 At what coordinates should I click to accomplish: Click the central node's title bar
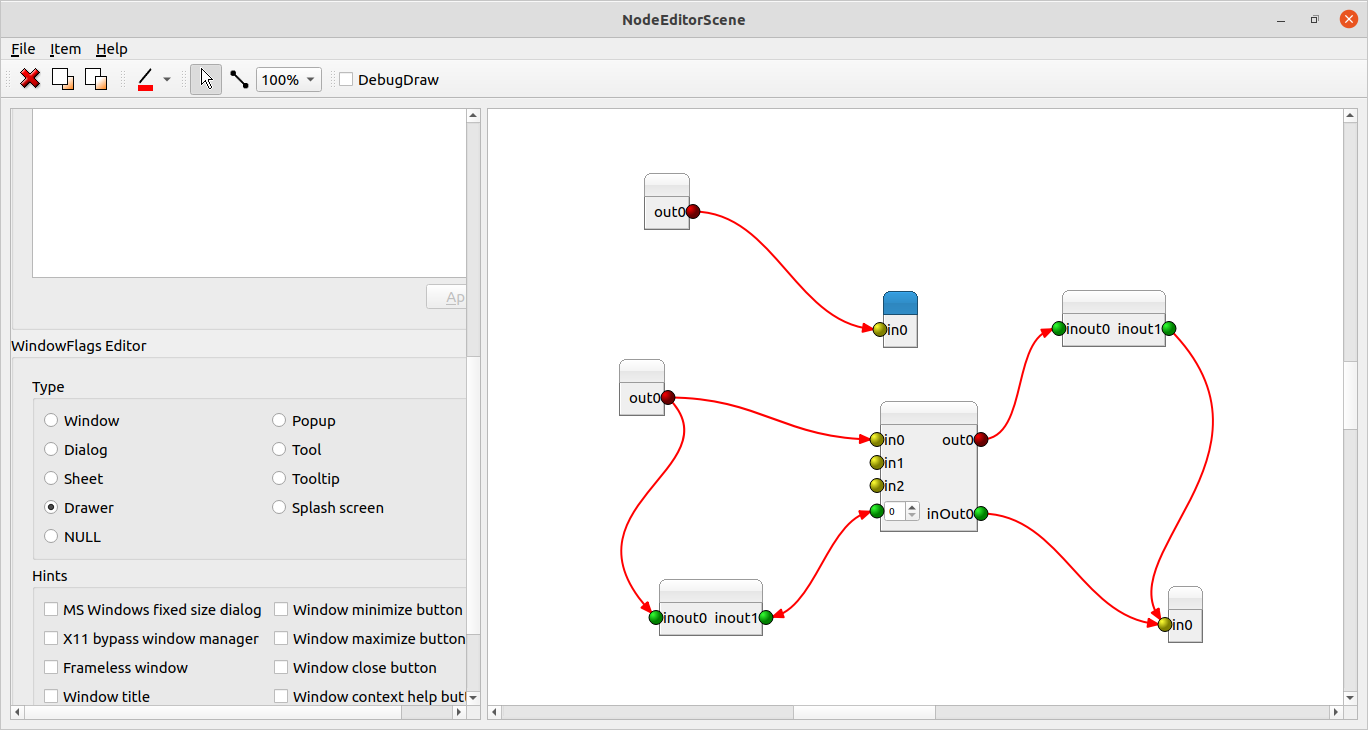(929, 413)
